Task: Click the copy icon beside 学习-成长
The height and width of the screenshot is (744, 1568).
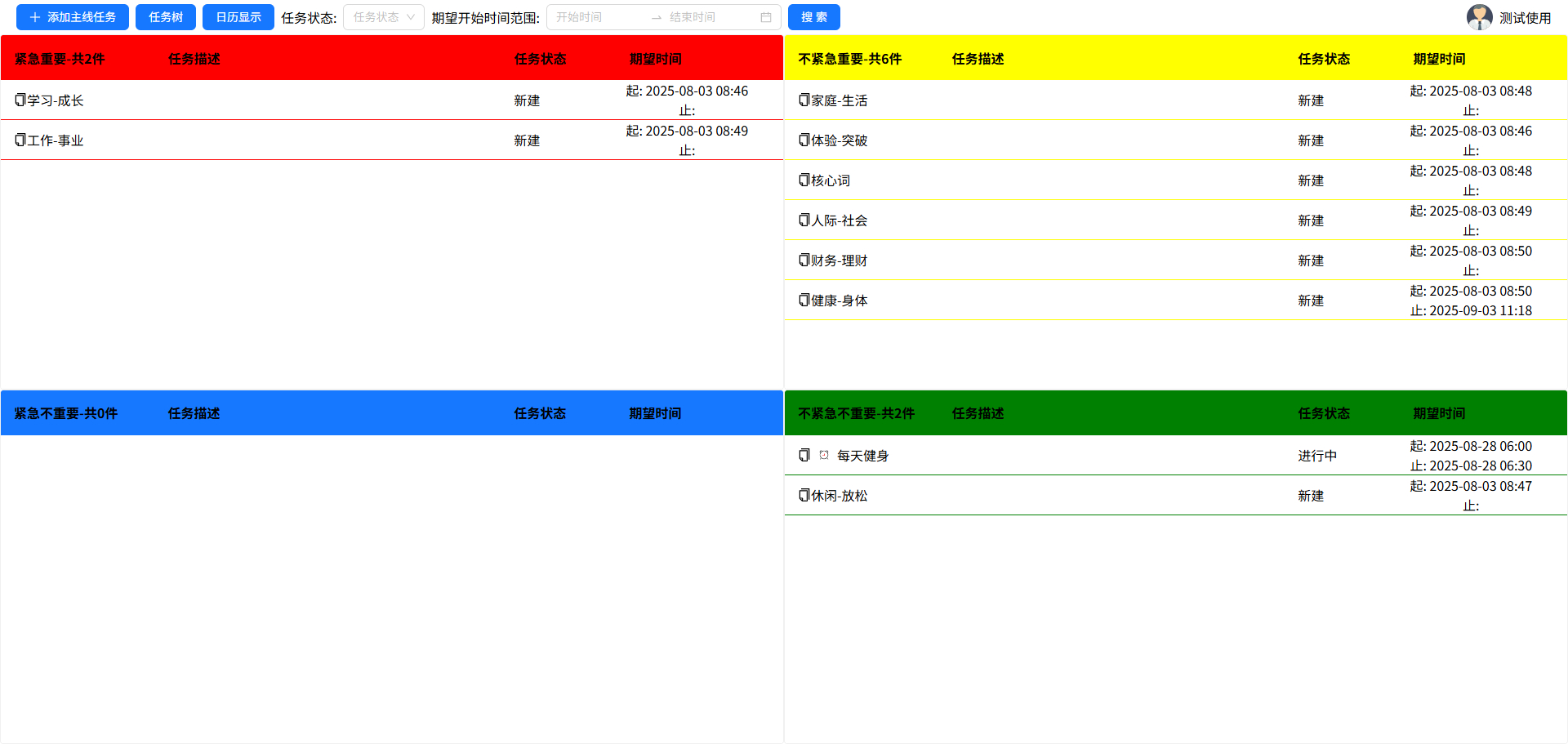Action: point(20,100)
